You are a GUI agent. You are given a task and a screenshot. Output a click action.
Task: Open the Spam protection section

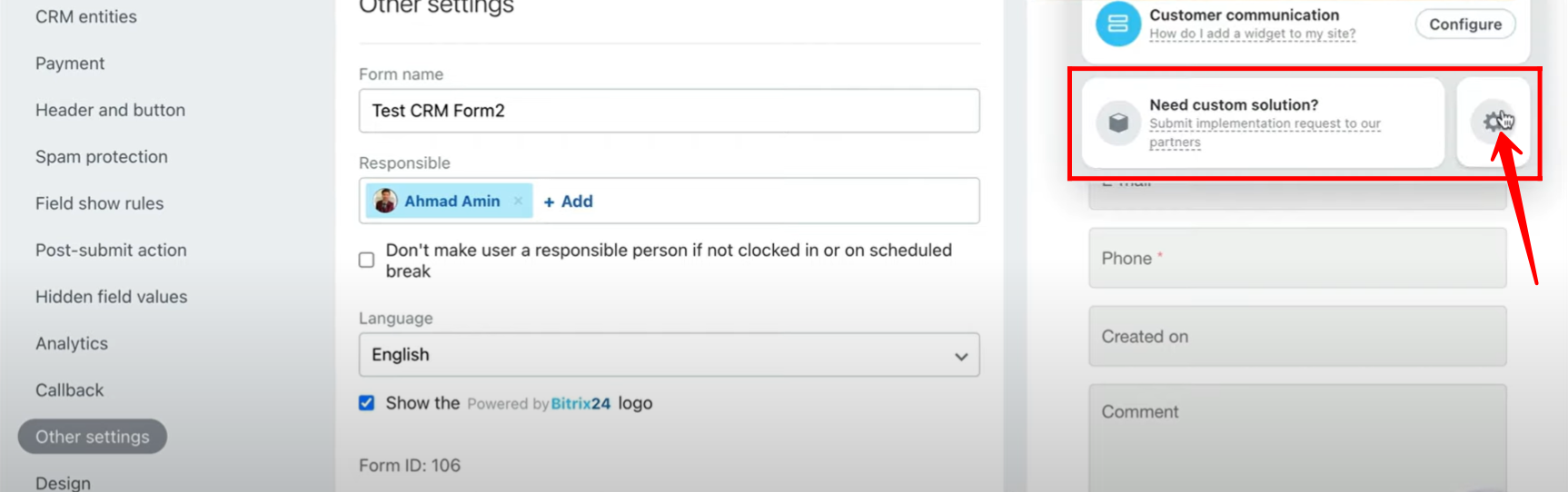pos(102,157)
